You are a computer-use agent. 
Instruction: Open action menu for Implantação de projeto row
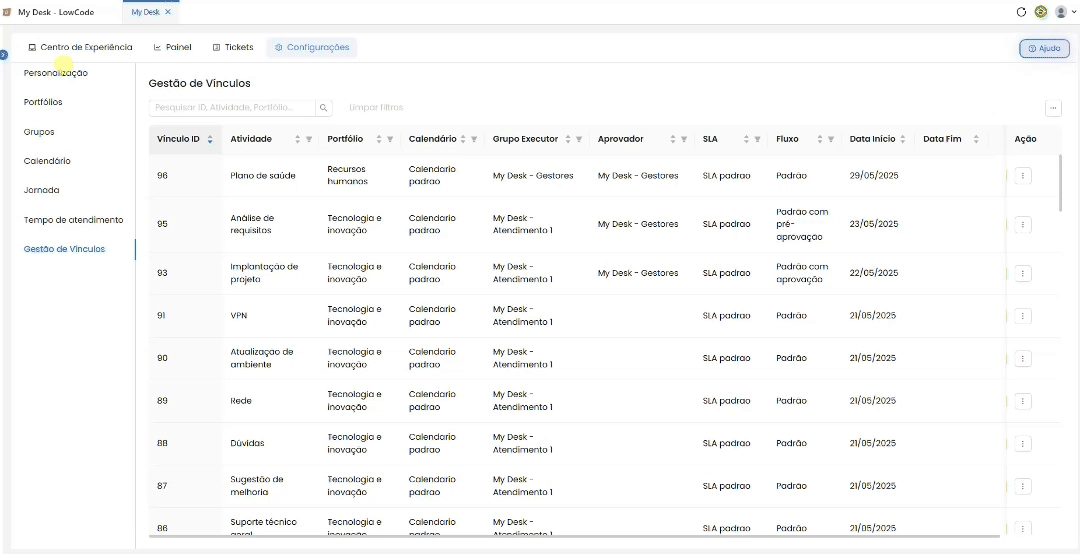click(1023, 274)
